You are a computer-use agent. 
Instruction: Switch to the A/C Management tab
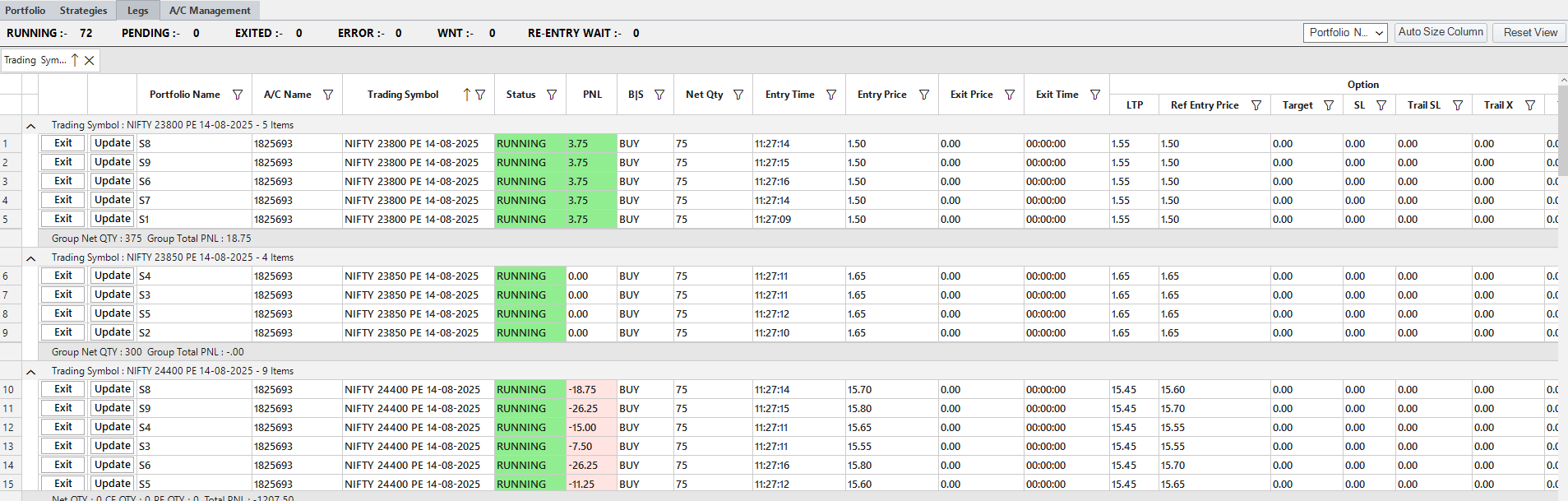(x=210, y=11)
